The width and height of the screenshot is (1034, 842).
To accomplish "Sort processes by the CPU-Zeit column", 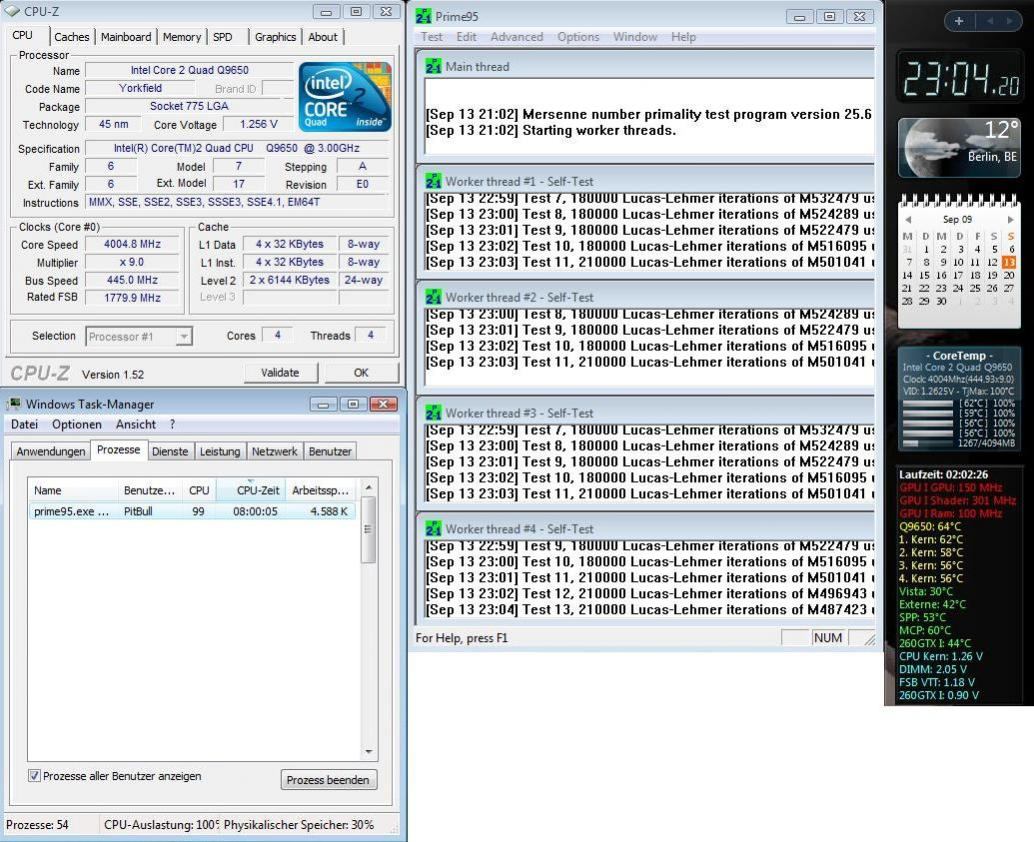I will coord(252,491).
